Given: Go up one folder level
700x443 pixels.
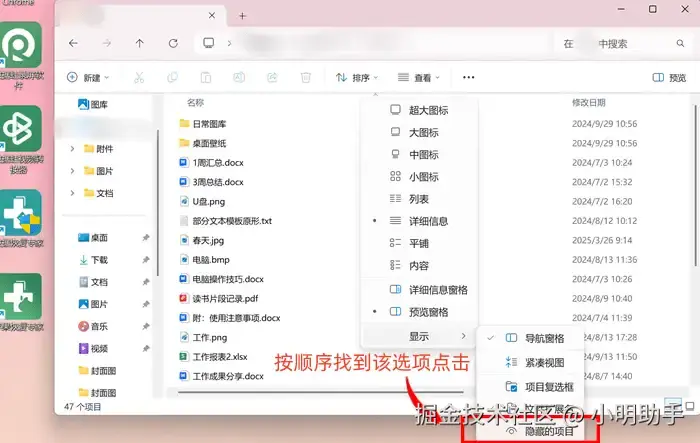Looking at the screenshot, I should coord(140,43).
